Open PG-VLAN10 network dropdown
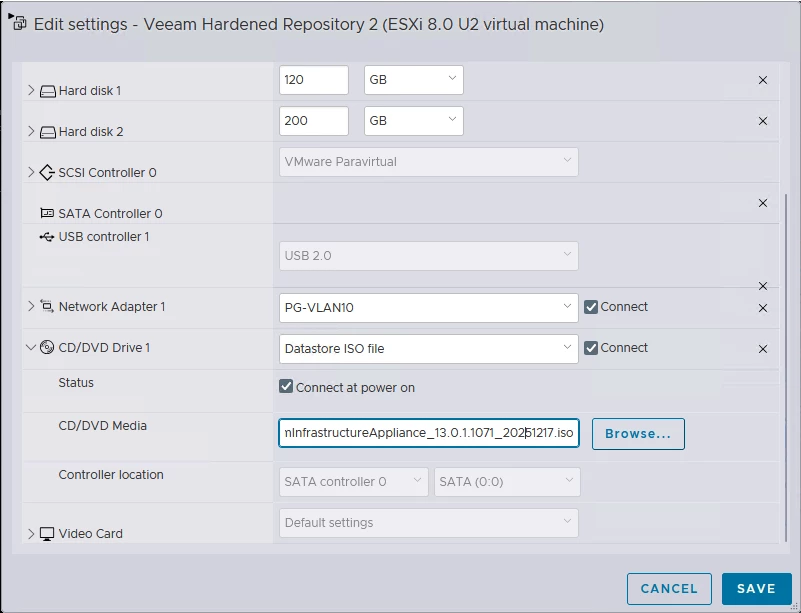801x613 pixels. (429, 308)
